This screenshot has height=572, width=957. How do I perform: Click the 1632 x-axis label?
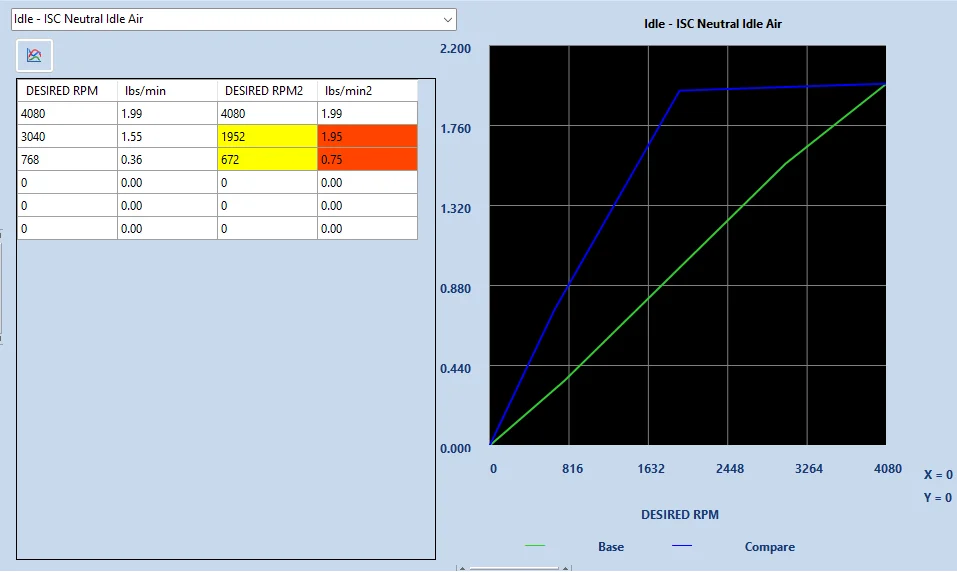[651, 469]
